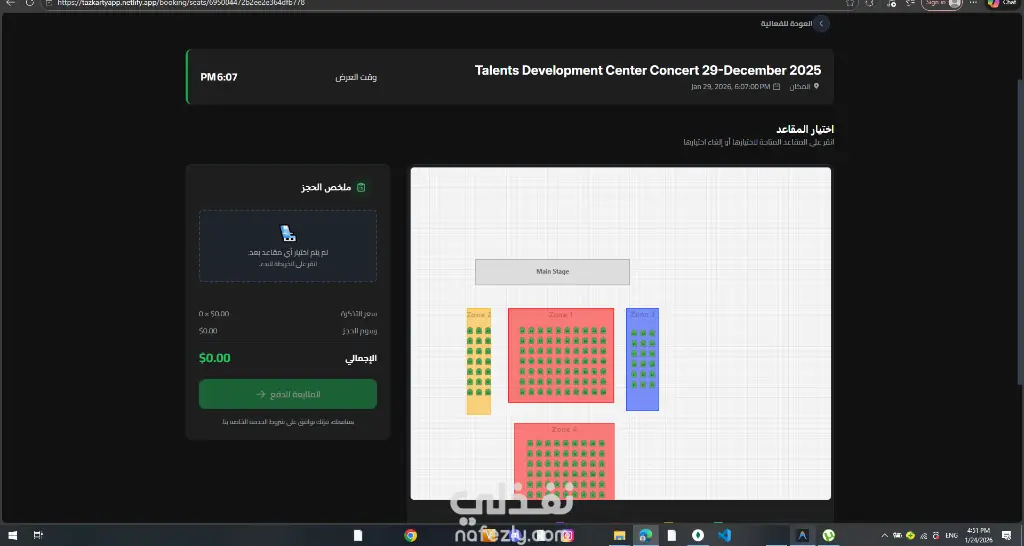Open File Explorer from the taskbar
Image resolution: width=1024 pixels, height=546 pixels.
click(x=619, y=536)
